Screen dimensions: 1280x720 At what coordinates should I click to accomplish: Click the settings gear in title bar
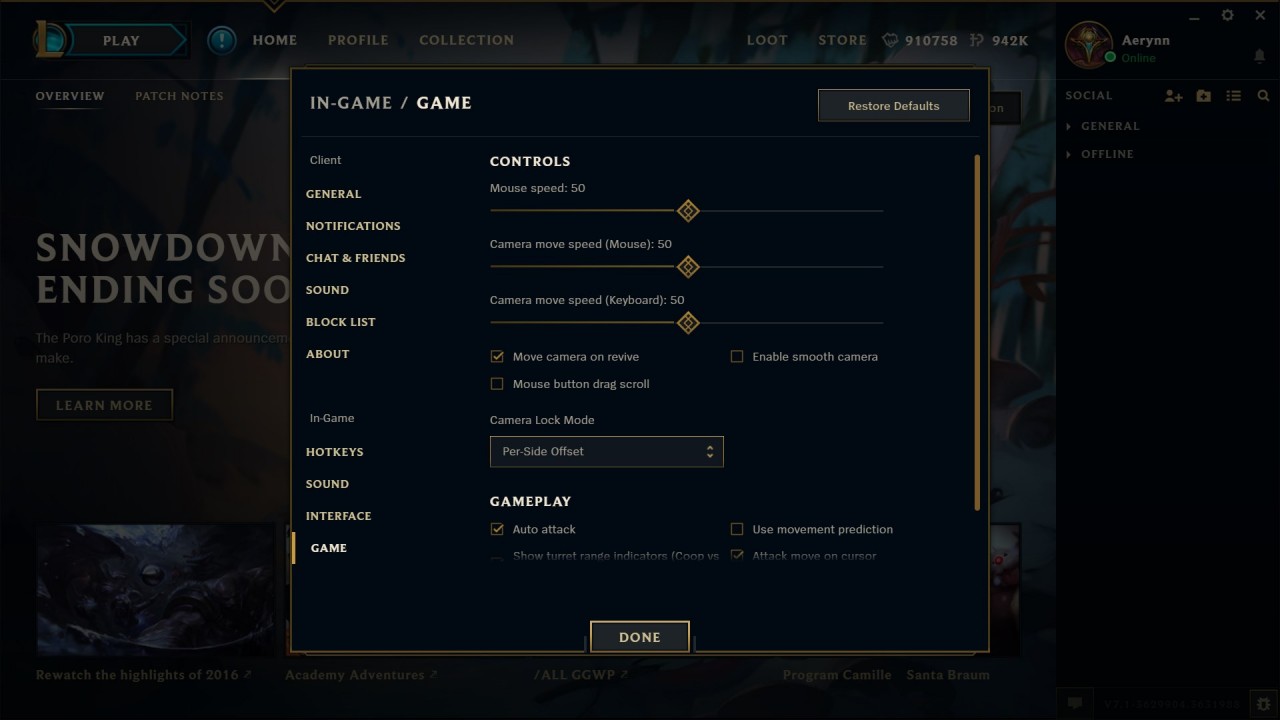(x=1227, y=15)
